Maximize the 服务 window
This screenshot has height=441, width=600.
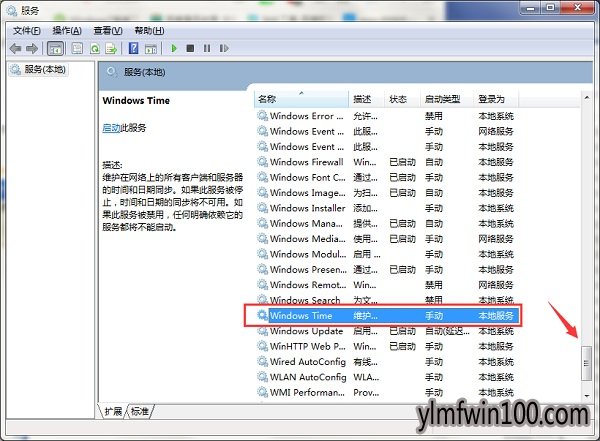click(x=550, y=8)
